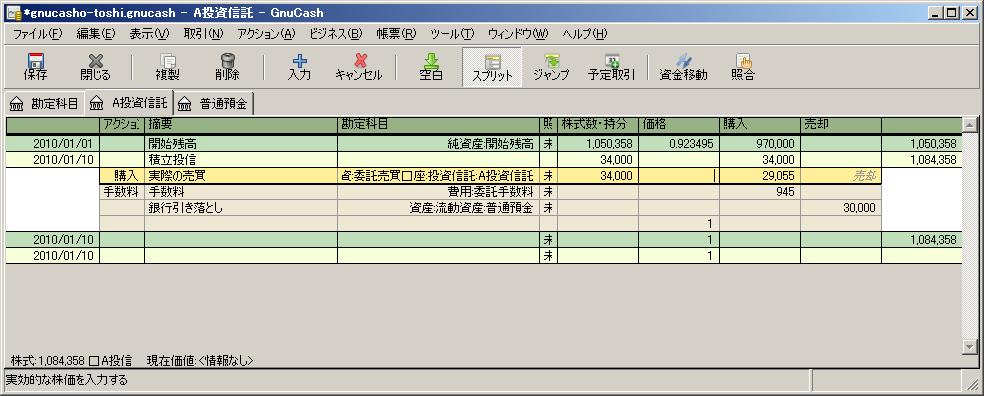Click the 純資産:開始残高 account cell
984x396 pixels.
[x=438, y=144]
